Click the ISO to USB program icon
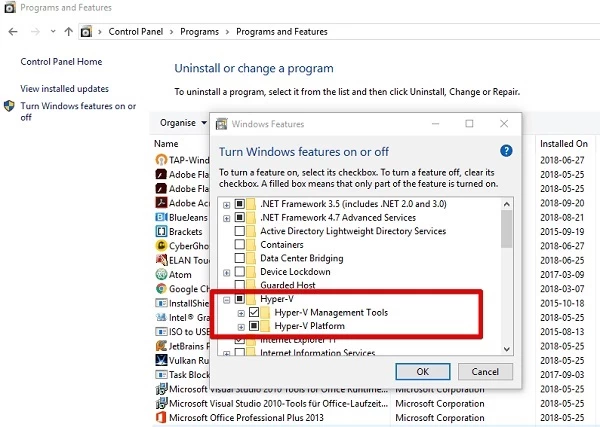The height and width of the screenshot is (427, 600). (161, 331)
